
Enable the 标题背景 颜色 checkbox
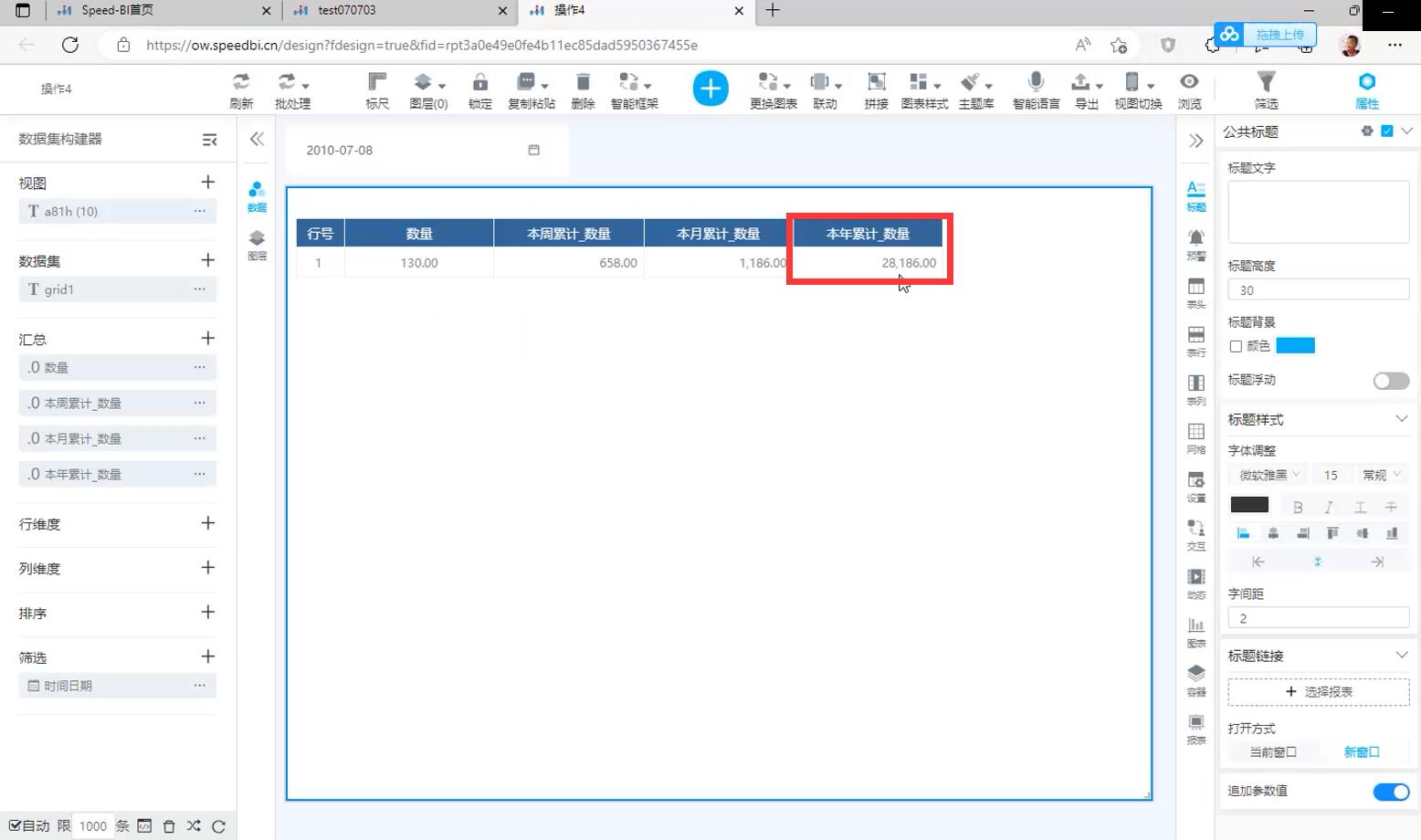[1236, 346]
